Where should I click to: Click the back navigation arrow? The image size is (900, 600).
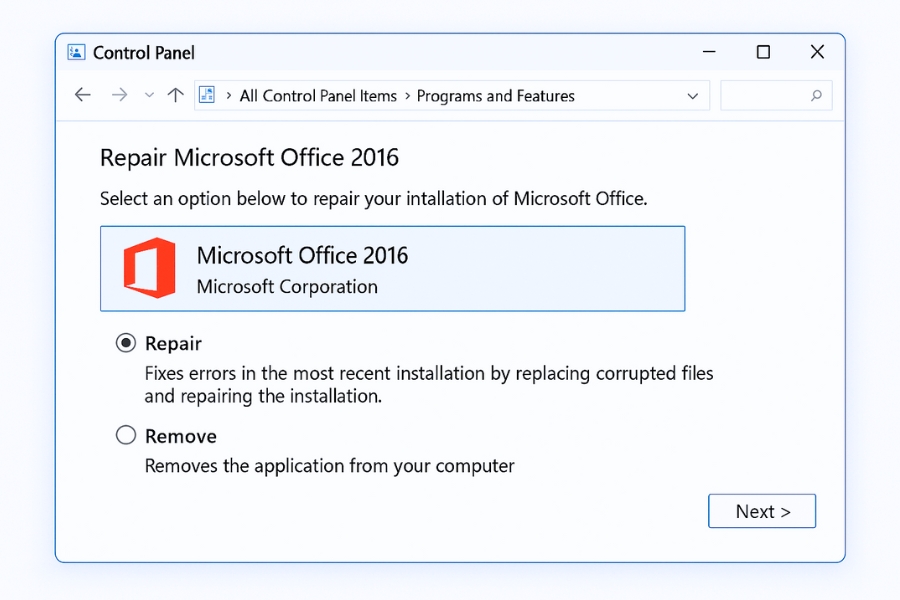click(x=83, y=94)
